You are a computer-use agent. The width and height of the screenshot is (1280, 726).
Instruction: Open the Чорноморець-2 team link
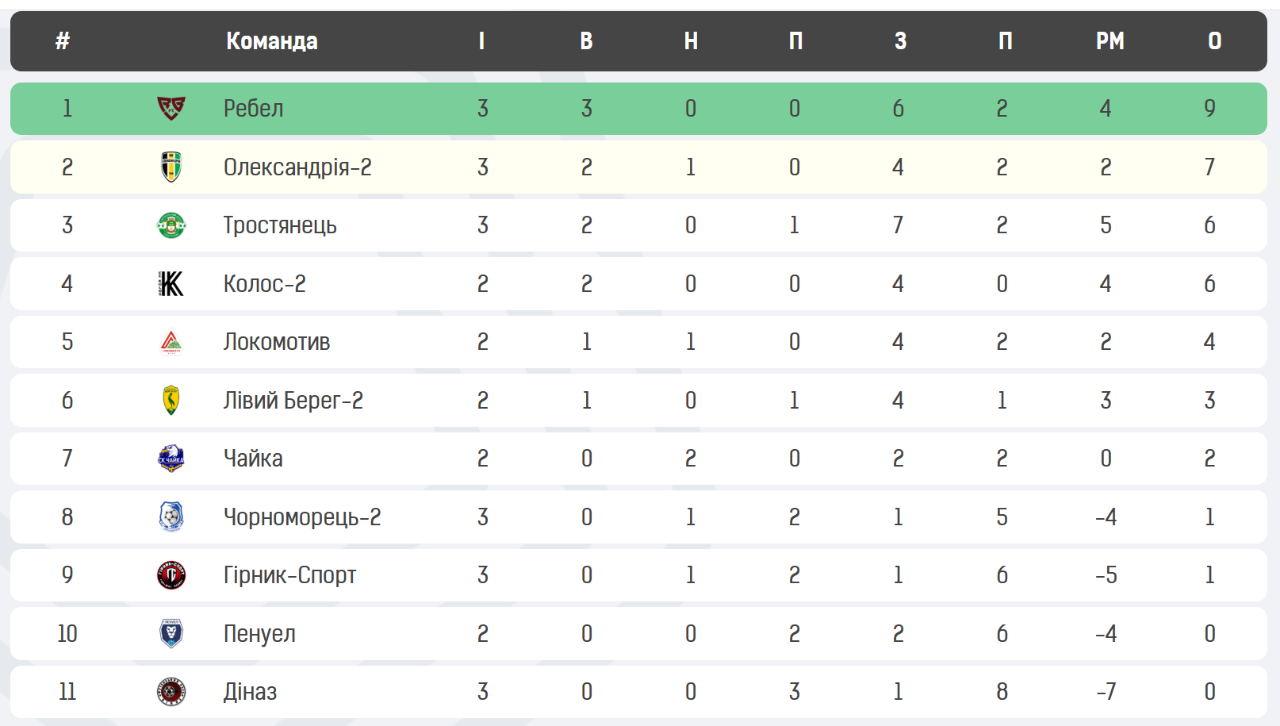point(302,517)
